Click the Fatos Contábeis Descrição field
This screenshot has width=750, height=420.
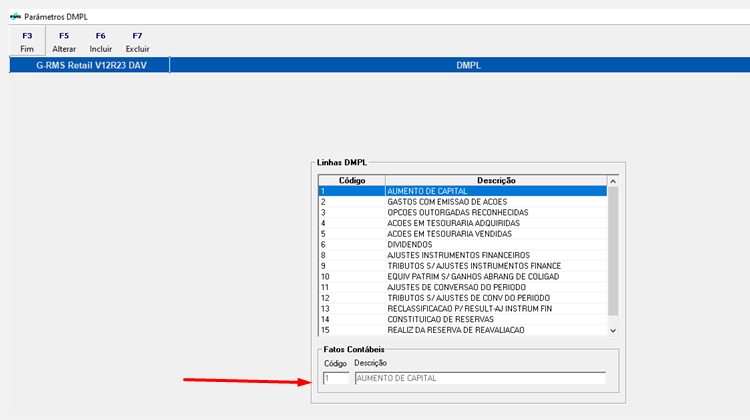tap(479, 378)
